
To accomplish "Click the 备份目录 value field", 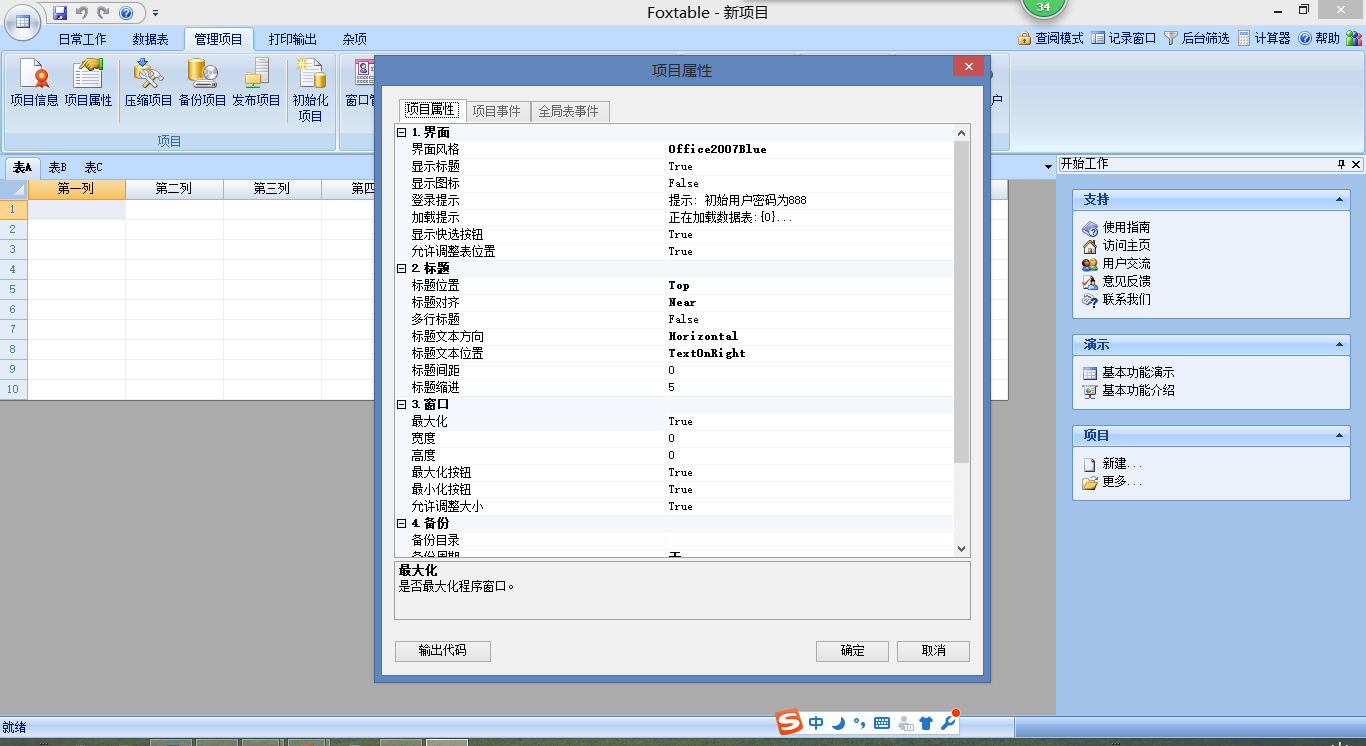I will 810,540.
